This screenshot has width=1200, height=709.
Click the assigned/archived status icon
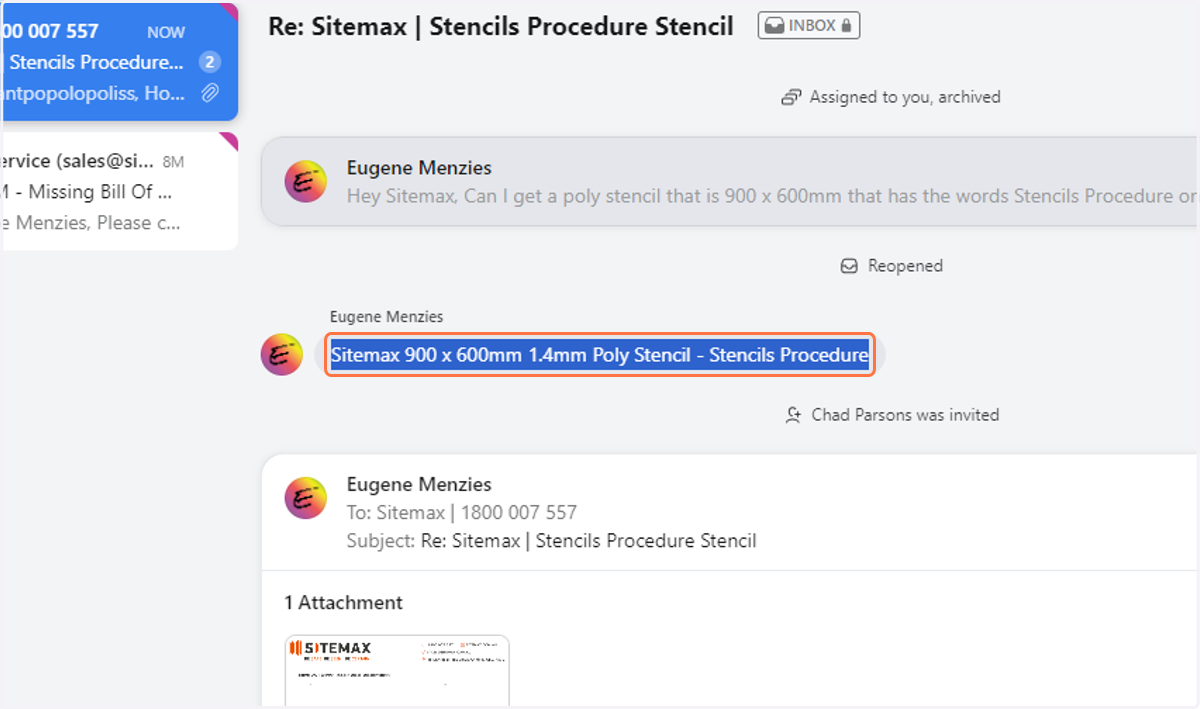point(792,97)
